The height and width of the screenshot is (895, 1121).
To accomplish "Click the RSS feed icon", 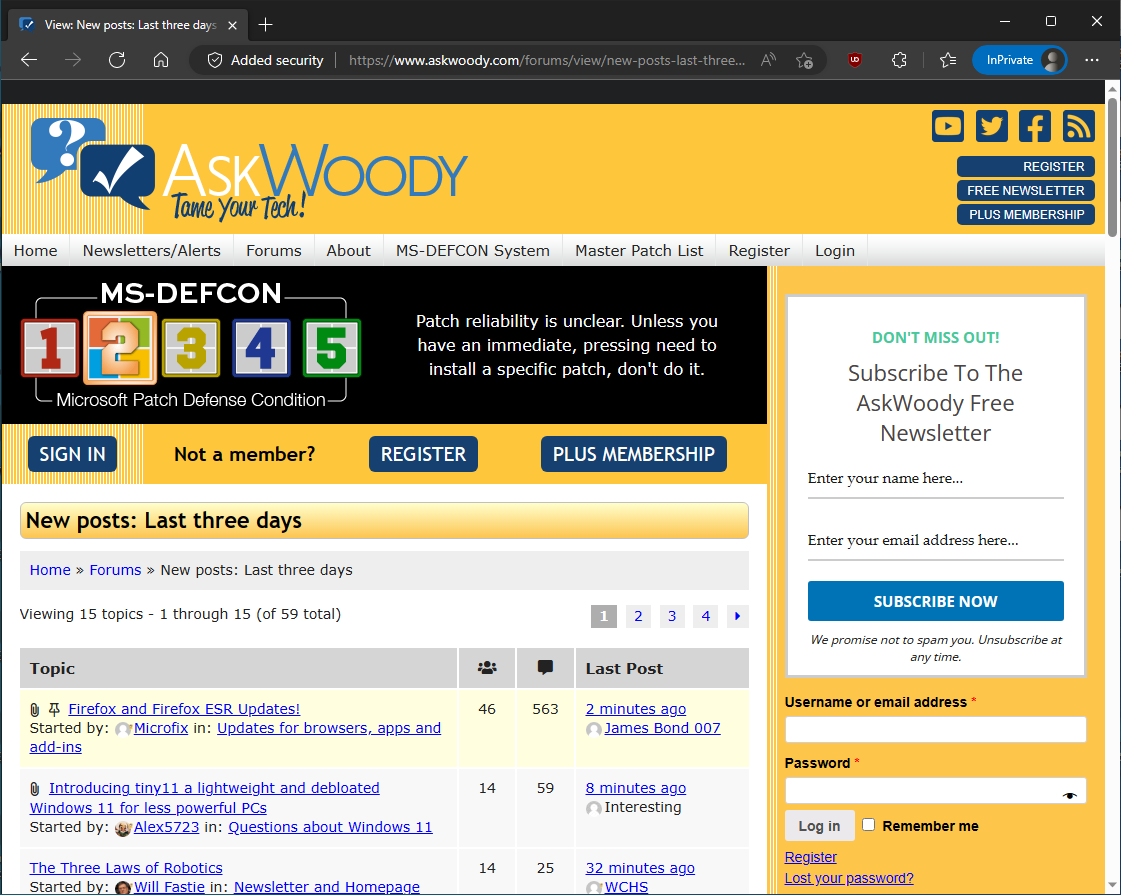I will point(1078,126).
